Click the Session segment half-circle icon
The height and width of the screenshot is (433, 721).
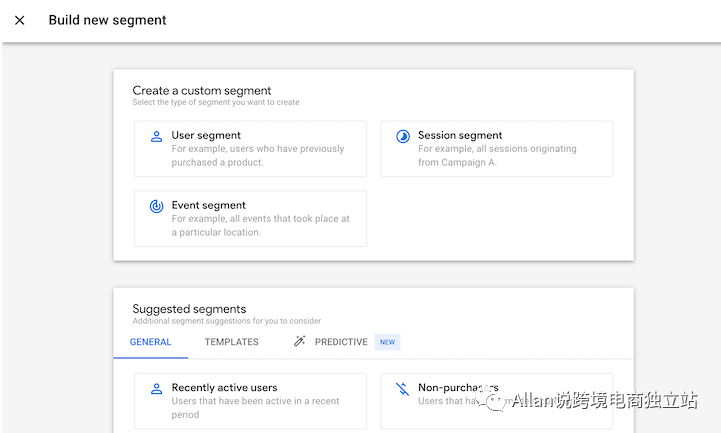[x=403, y=136]
